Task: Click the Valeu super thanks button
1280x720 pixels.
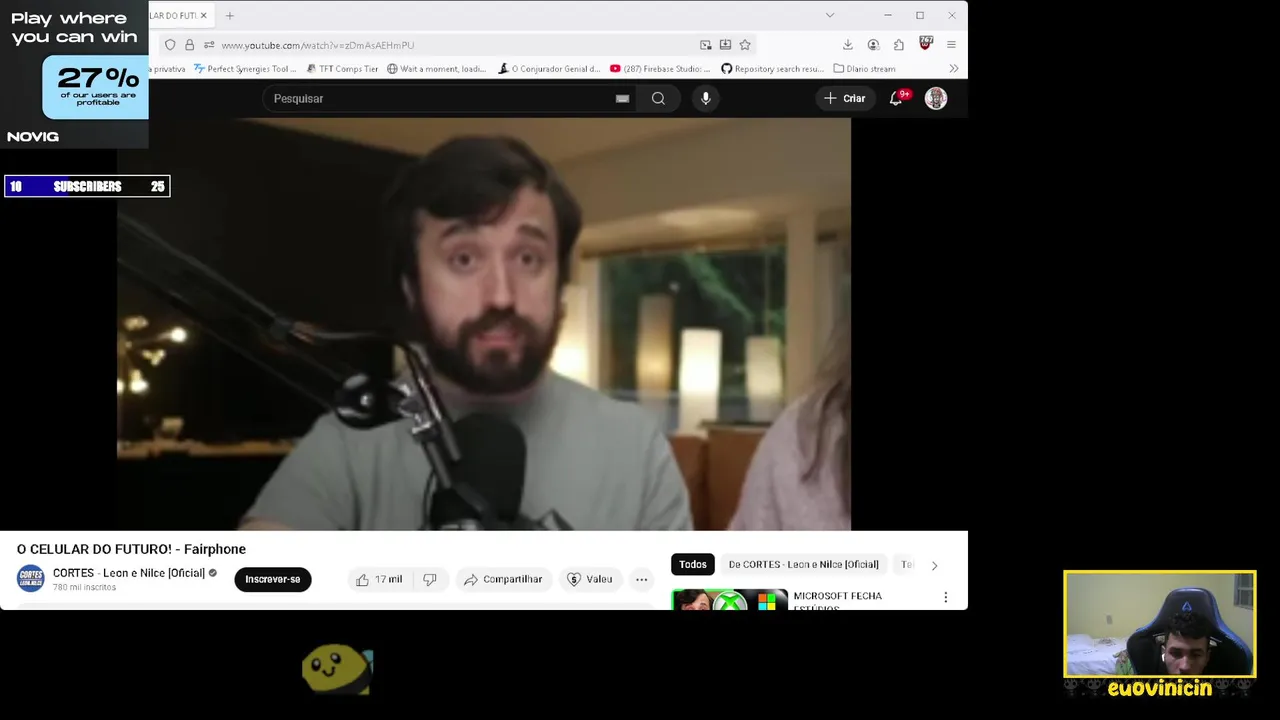Action: tap(589, 579)
